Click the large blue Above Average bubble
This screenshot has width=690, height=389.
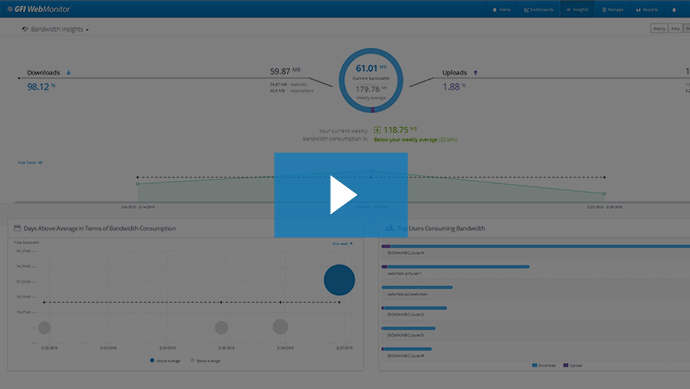pyautogui.click(x=339, y=280)
